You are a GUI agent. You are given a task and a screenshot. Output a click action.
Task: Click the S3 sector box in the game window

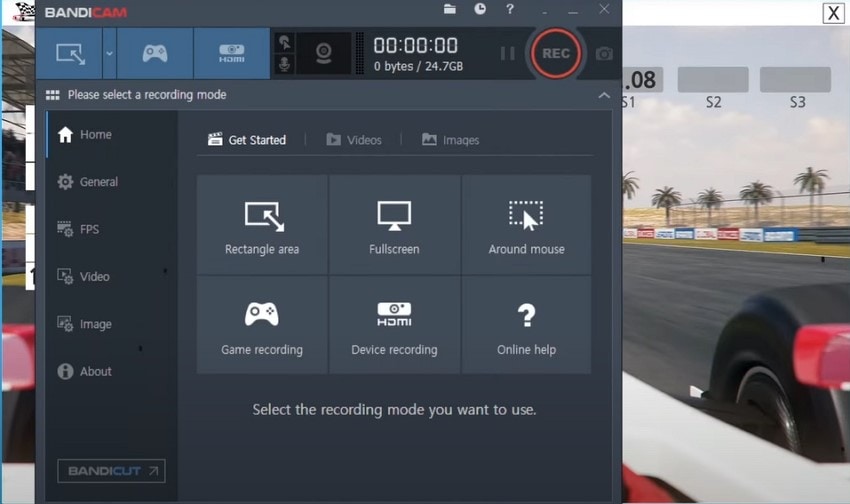pyautogui.click(x=795, y=80)
